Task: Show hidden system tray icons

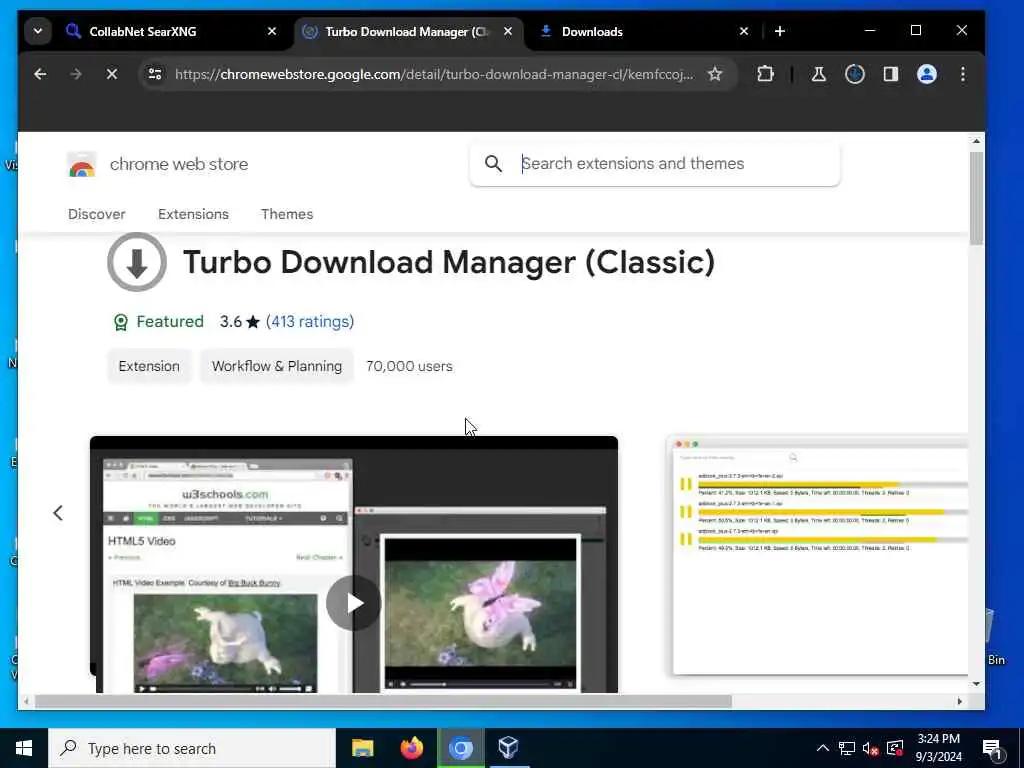Action: click(x=823, y=748)
